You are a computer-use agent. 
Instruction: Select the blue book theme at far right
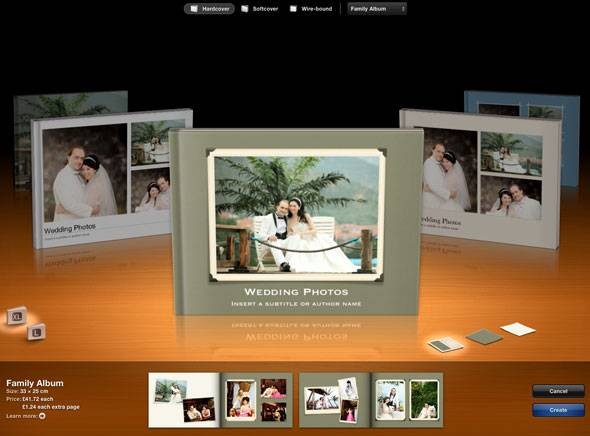pos(570,139)
